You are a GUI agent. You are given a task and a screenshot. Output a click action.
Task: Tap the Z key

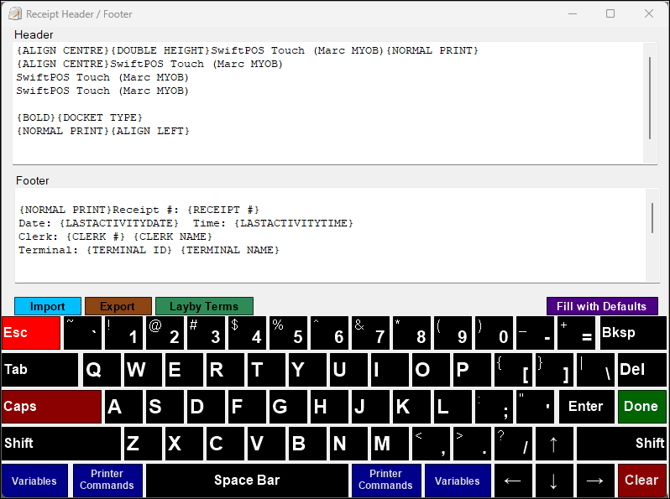[x=143, y=443]
